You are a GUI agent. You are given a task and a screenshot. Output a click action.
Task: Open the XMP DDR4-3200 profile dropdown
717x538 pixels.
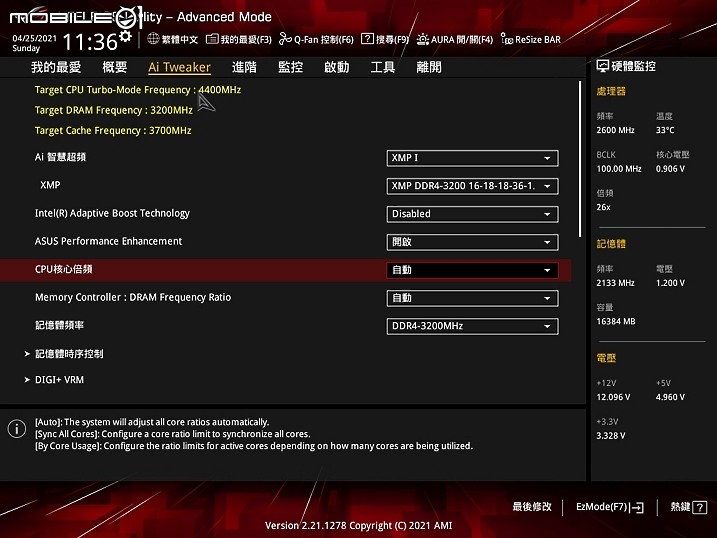(472, 186)
